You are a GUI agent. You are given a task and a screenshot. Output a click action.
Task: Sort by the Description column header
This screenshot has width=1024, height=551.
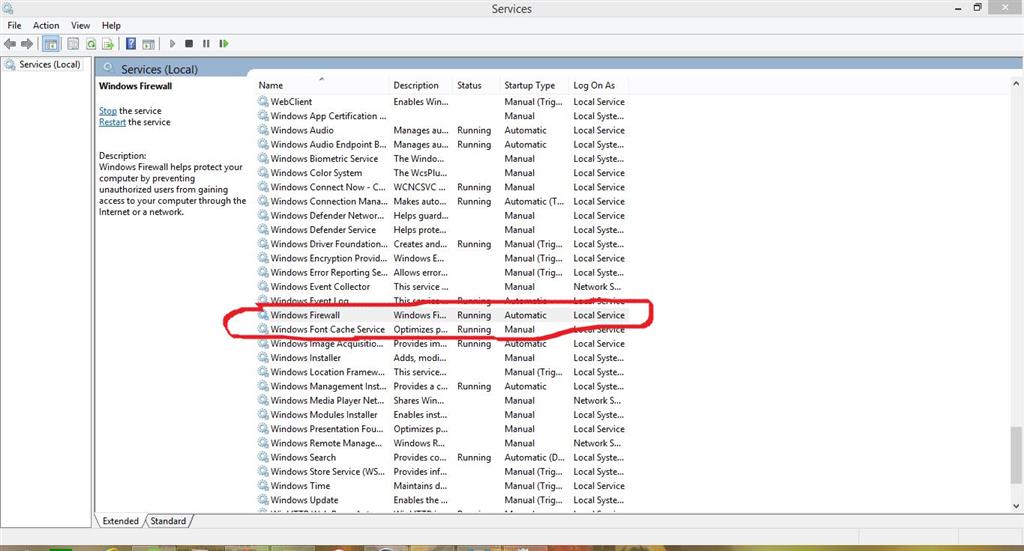tap(422, 86)
